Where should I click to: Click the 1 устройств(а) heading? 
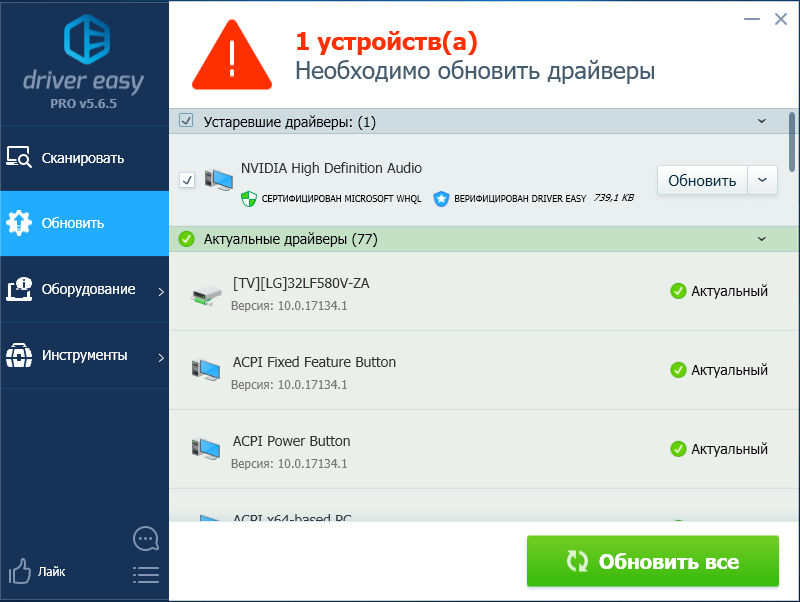coord(386,41)
